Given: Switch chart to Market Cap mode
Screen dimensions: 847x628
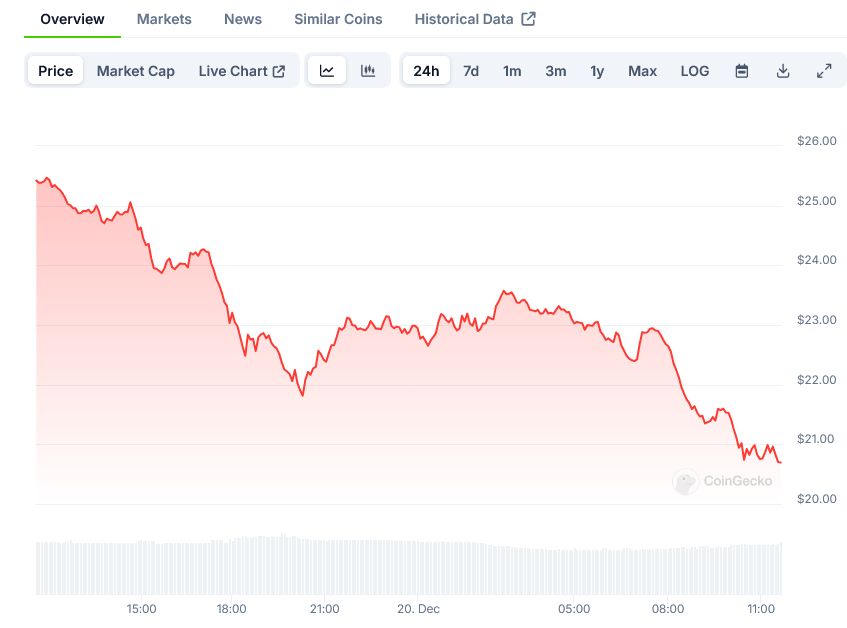Looking at the screenshot, I should (136, 71).
